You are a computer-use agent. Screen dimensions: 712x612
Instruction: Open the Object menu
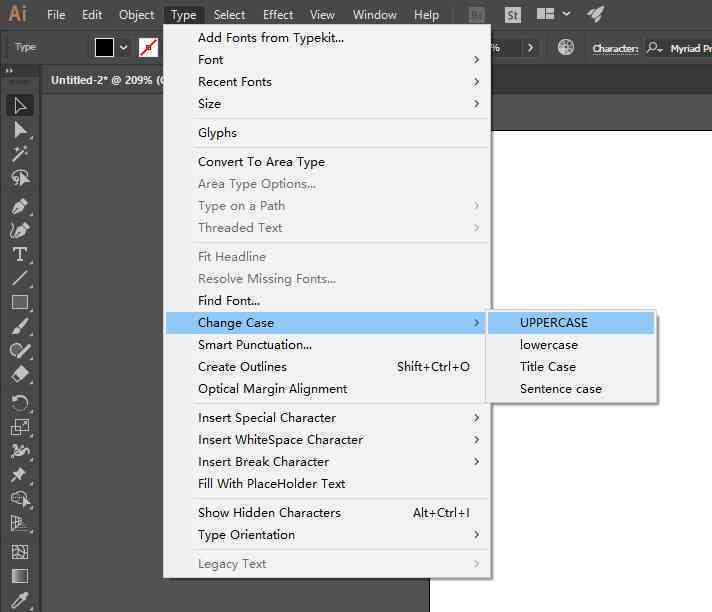pyautogui.click(x=136, y=15)
